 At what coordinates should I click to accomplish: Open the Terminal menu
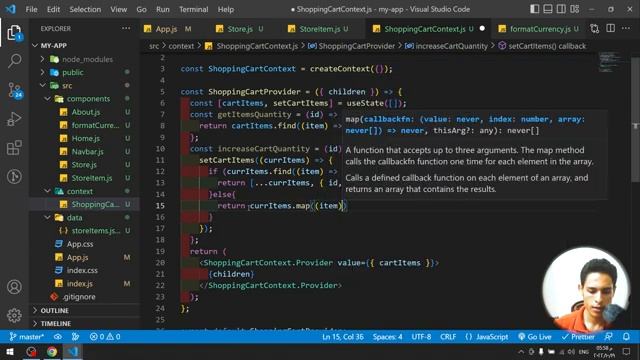[x=193, y=9]
